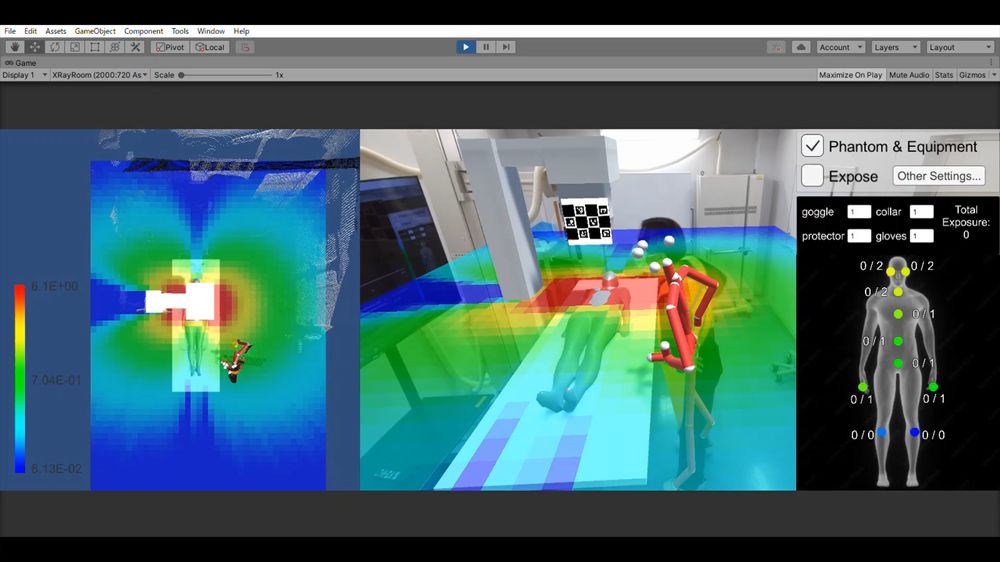
Task: Open the GameObject menu
Action: pyautogui.click(x=95, y=31)
